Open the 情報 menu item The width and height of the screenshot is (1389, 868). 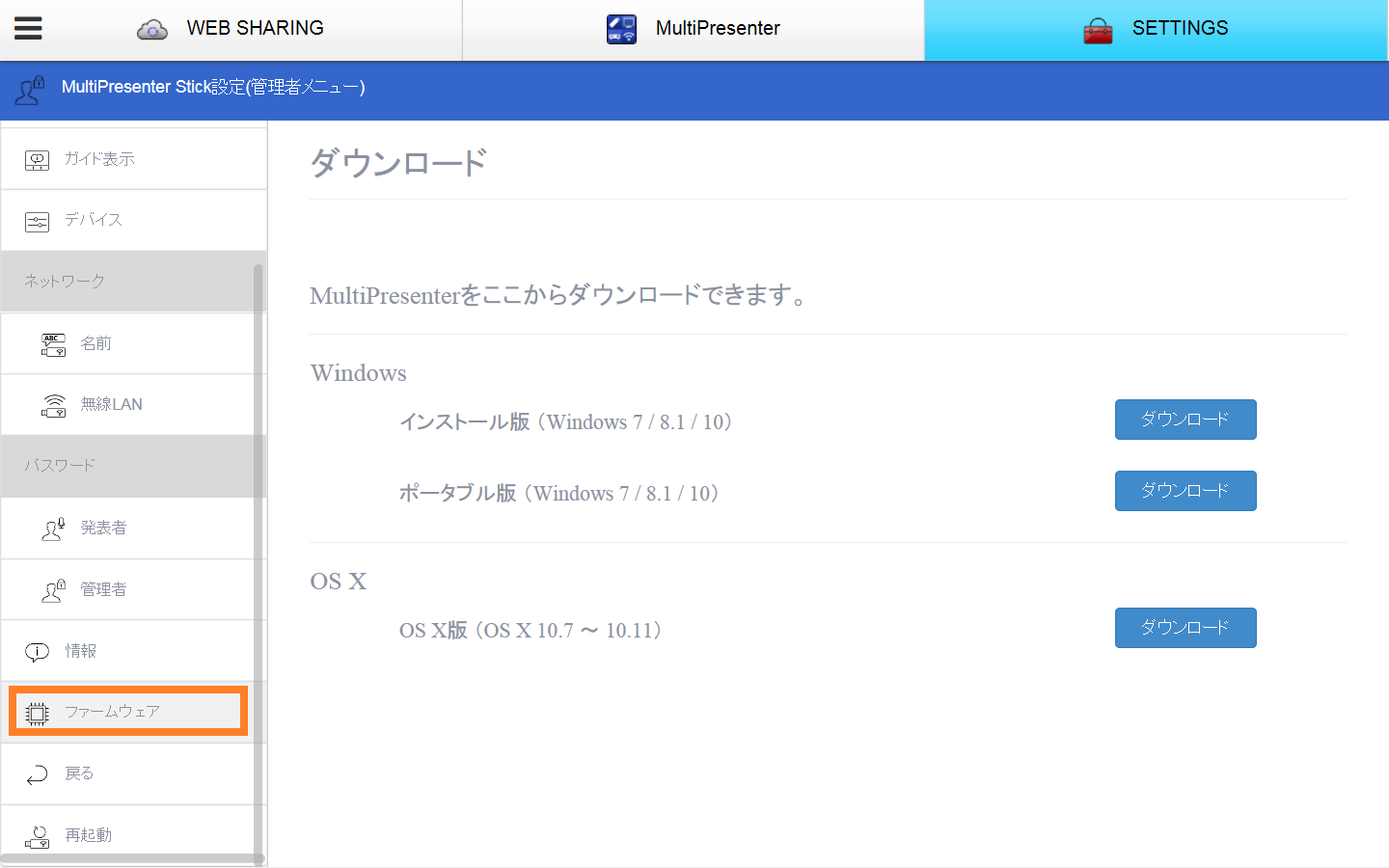click(x=133, y=651)
